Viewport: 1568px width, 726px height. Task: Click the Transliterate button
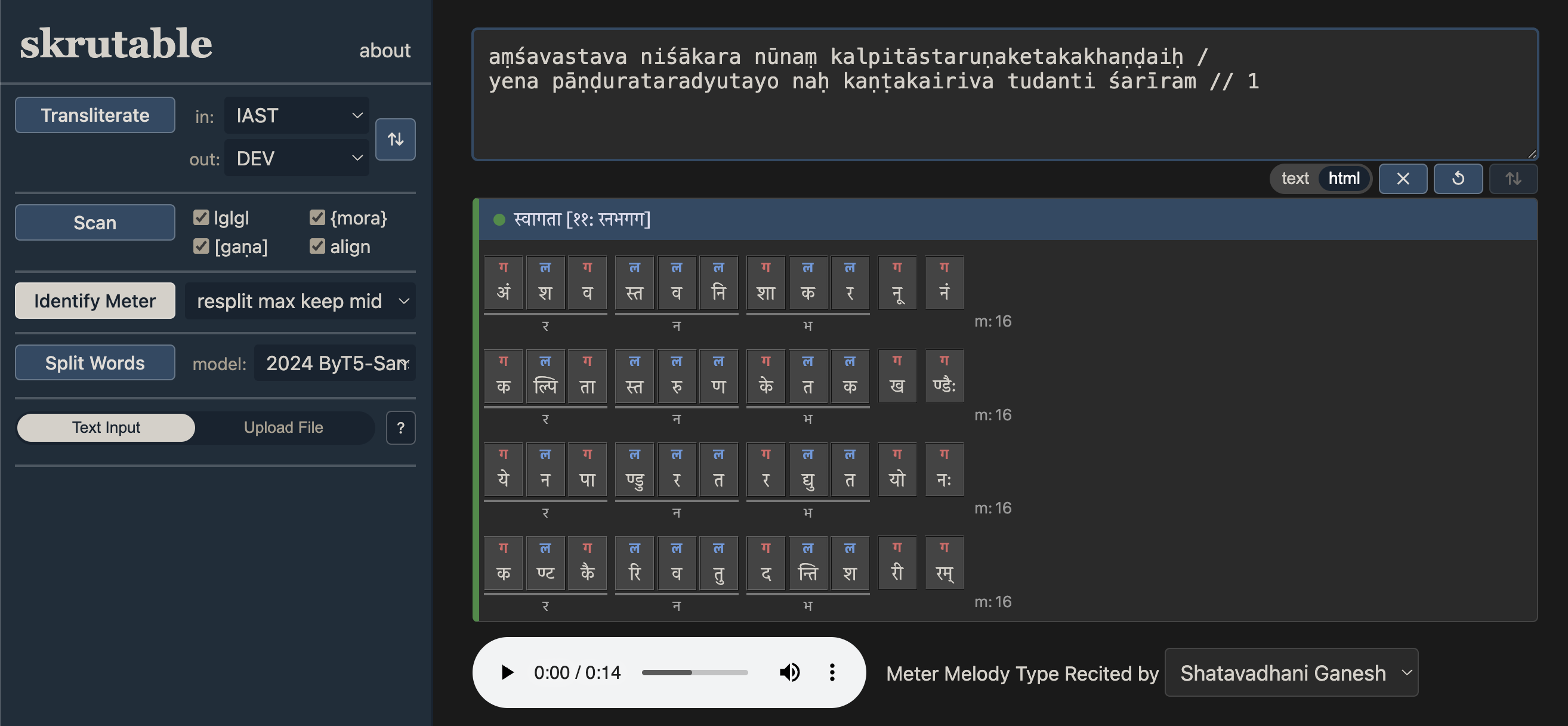pos(95,115)
